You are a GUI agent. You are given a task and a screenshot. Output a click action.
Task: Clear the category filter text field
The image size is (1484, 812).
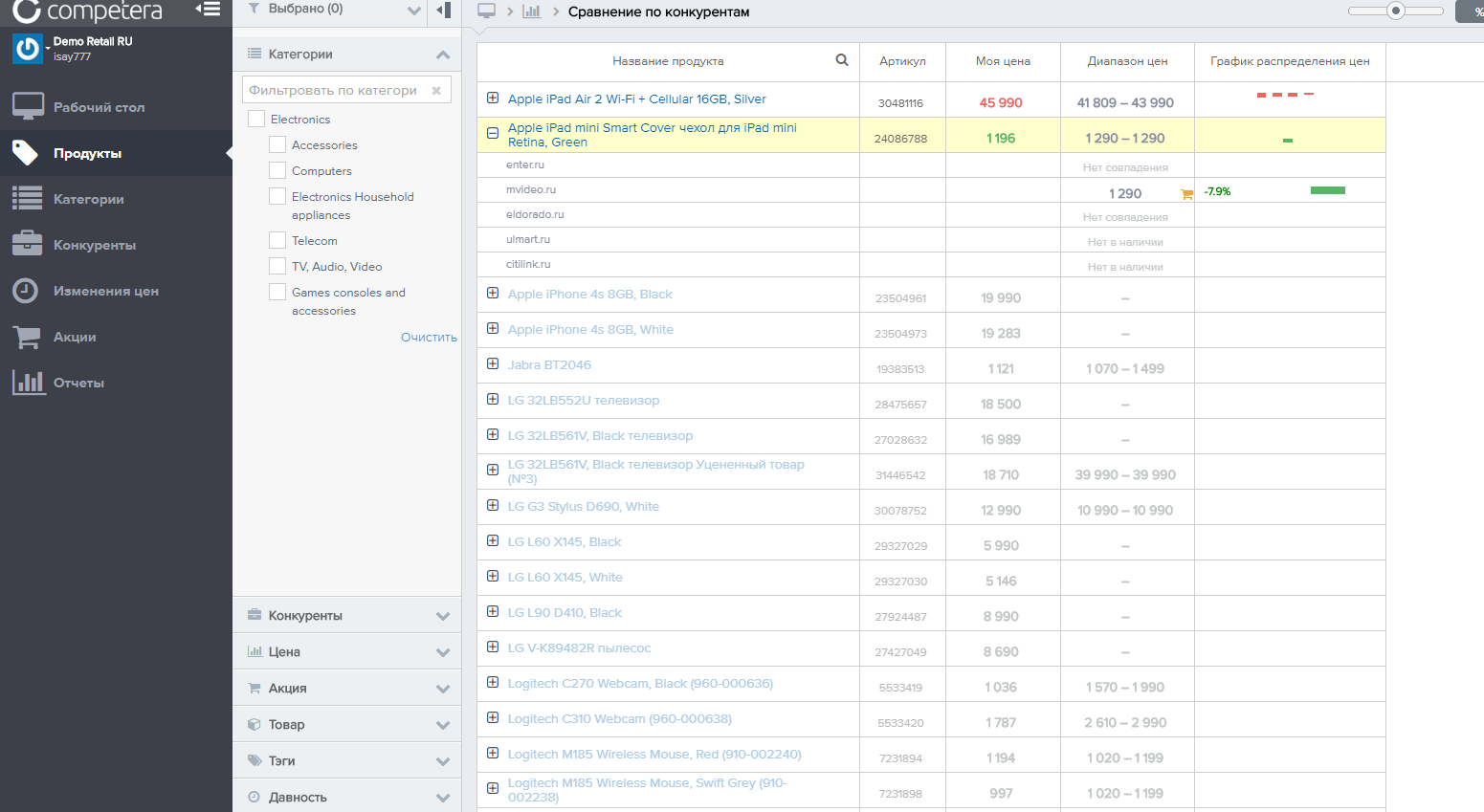coord(436,90)
